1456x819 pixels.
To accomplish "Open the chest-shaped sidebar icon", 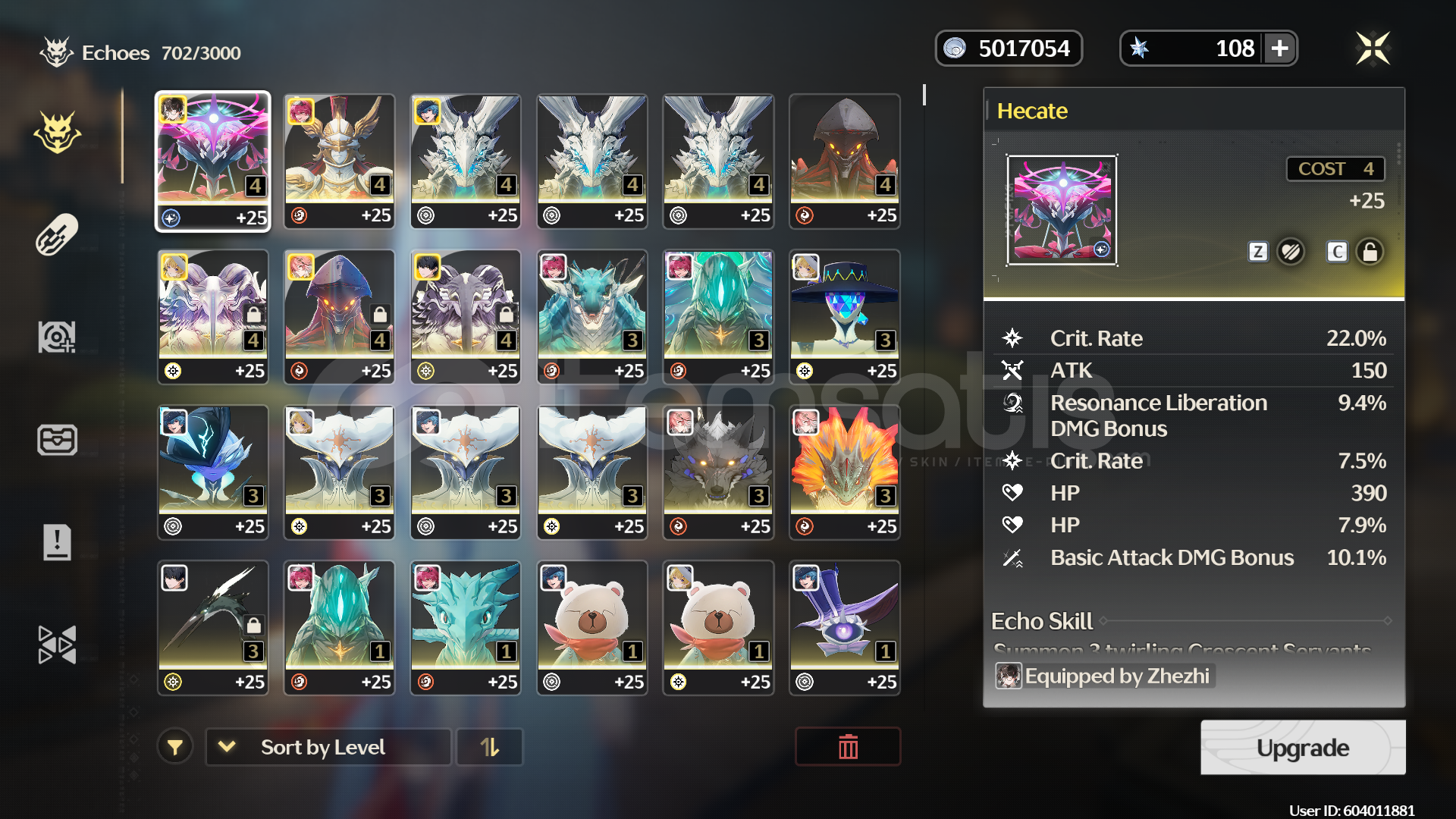I will (x=58, y=440).
